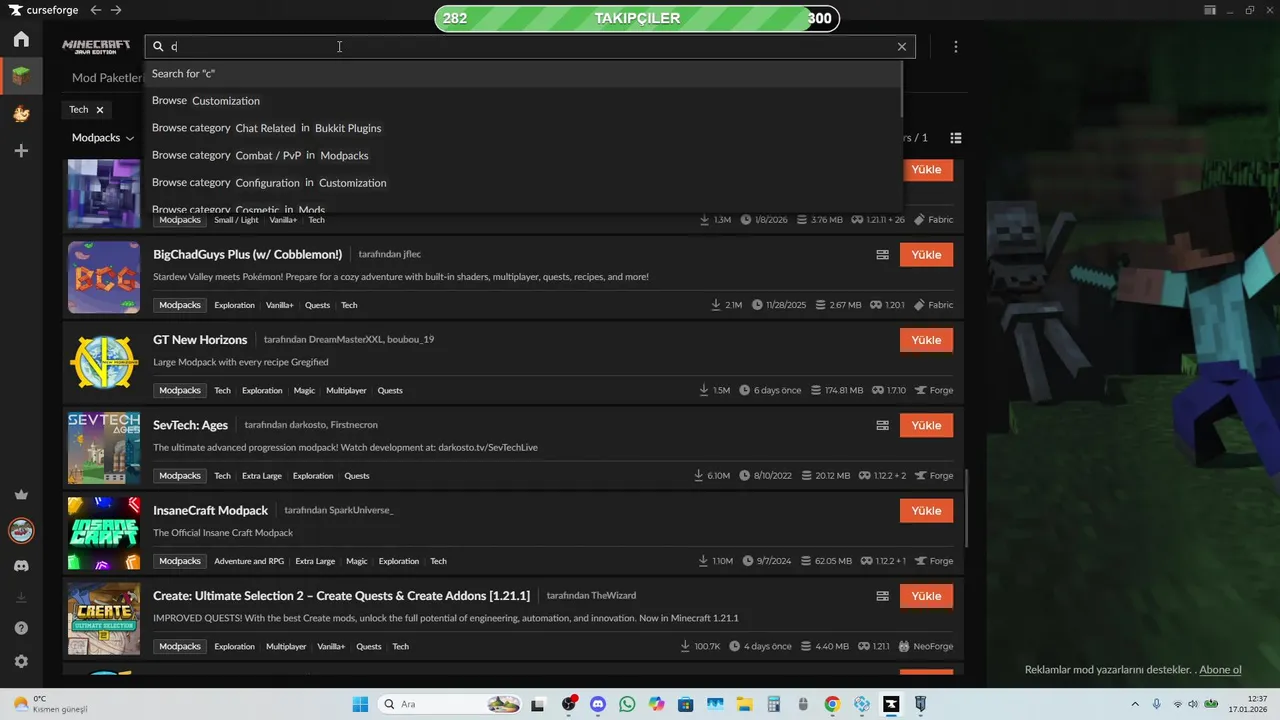
Task: Go forward with the right arrow
Action: [x=116, y=10]
